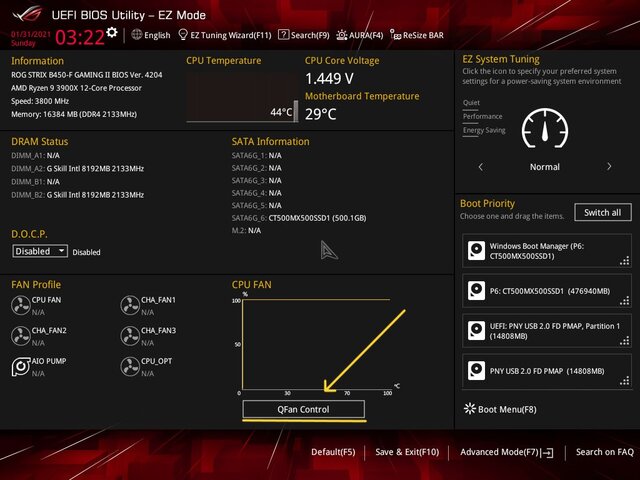Click Save & Exit(F10)
640x480 pixels.
407,452
